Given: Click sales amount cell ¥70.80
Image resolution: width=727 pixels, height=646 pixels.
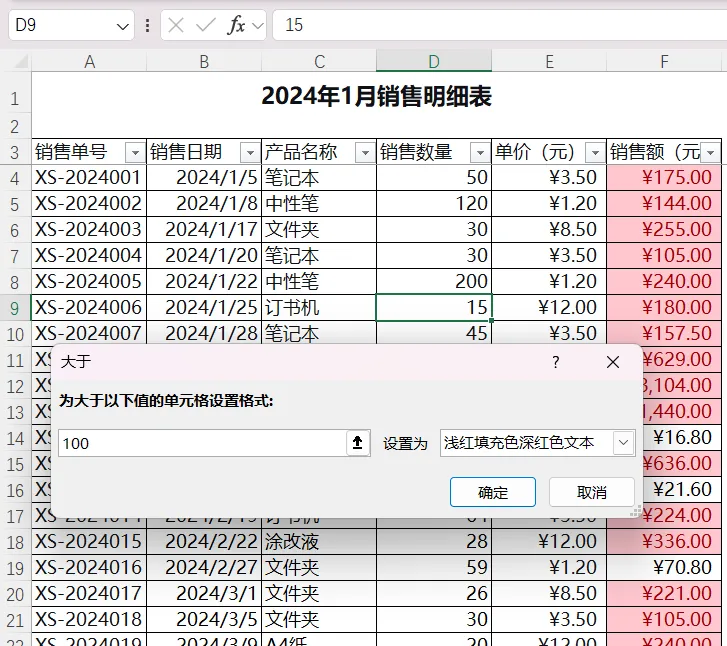Looking at the screenshot, I should 664,567.
